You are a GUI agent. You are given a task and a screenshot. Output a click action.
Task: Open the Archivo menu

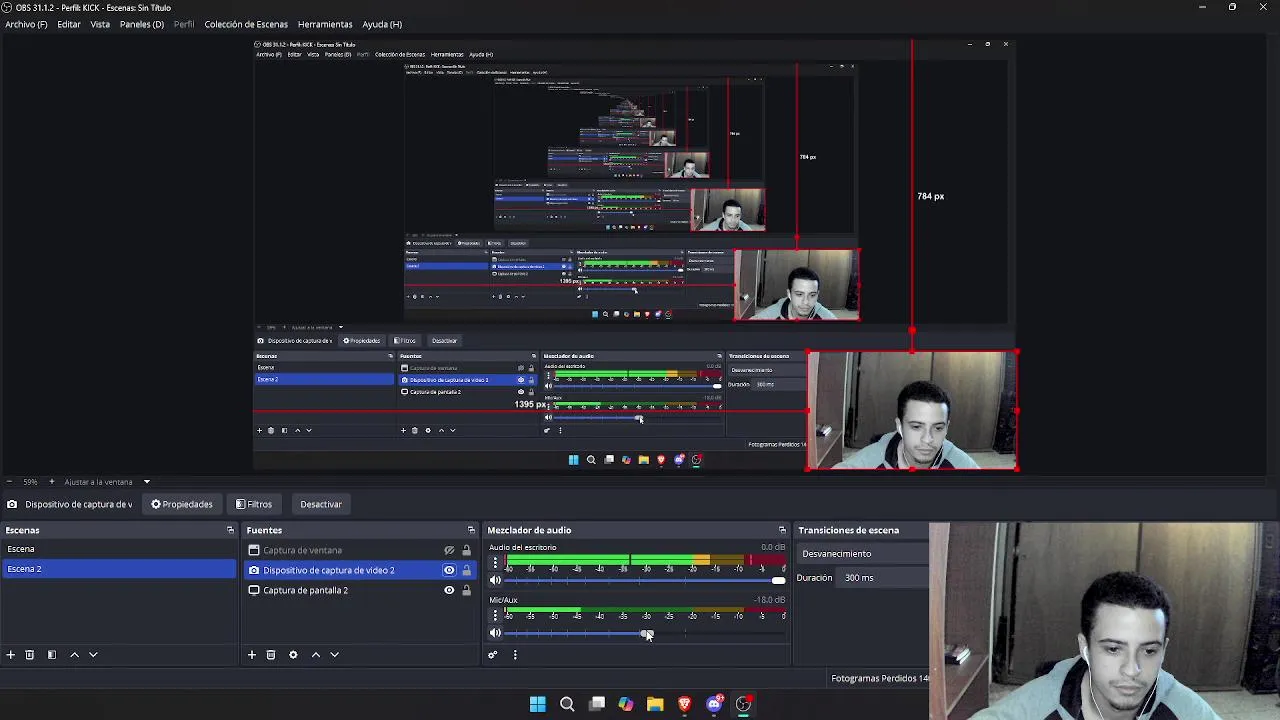tap(26, 24)
